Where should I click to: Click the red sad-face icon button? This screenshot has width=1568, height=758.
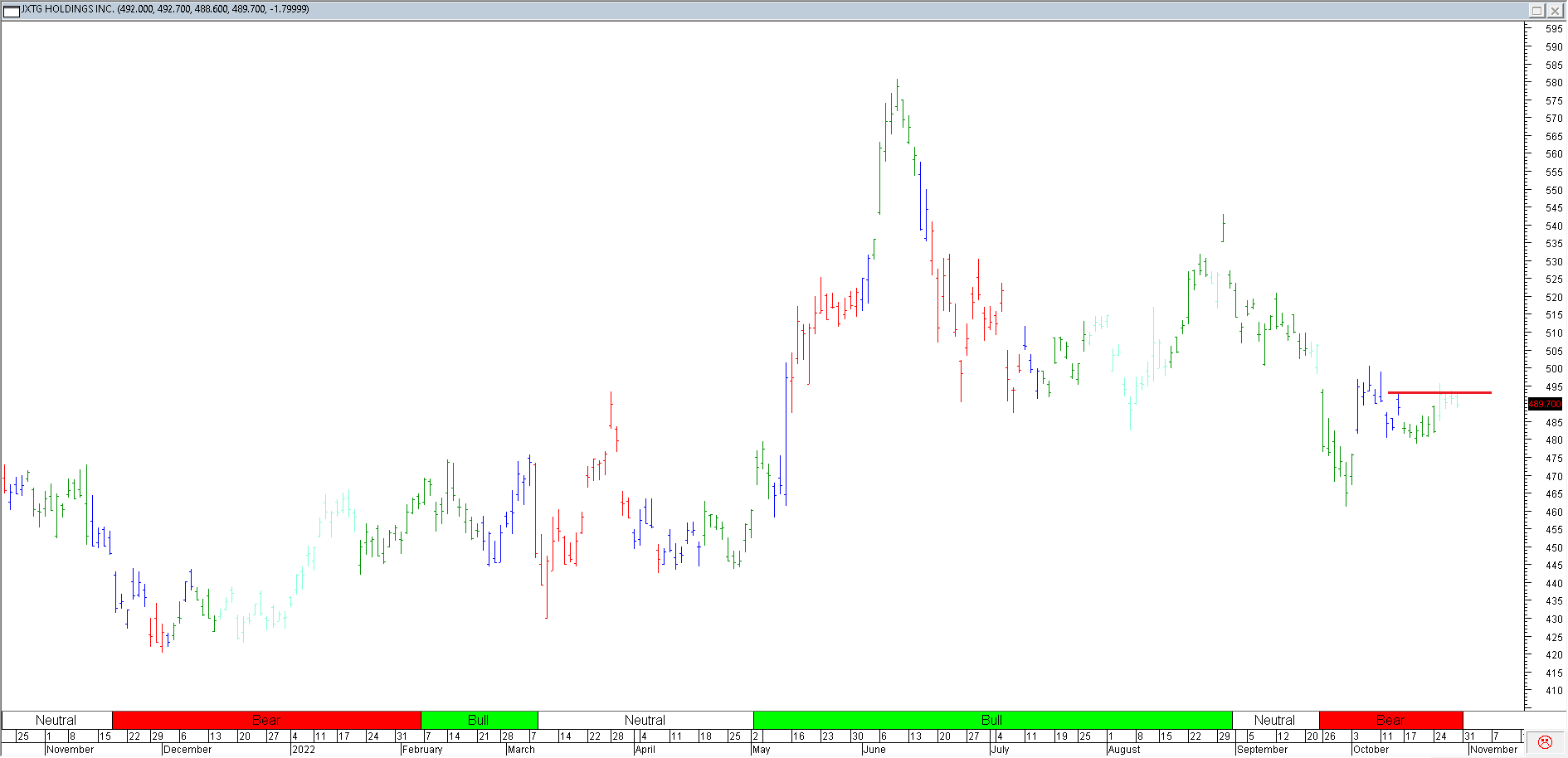(1545, 742)
